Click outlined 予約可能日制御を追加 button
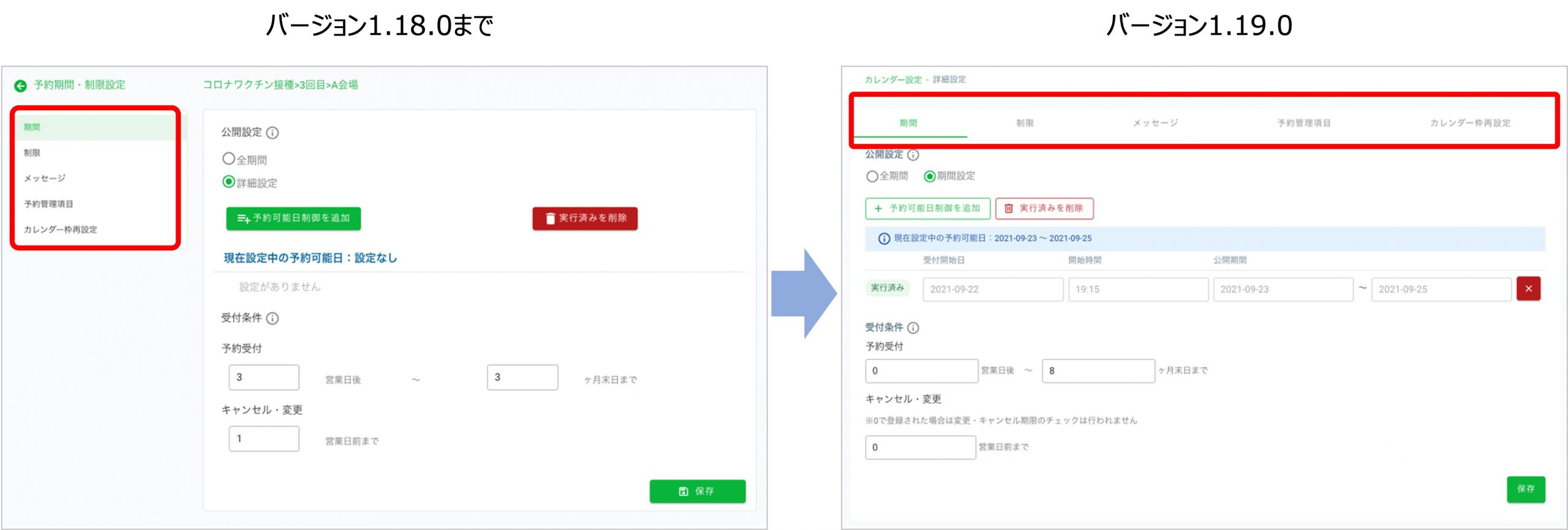The width and height of the screenshot is (1568, 530). click(927, 209)
